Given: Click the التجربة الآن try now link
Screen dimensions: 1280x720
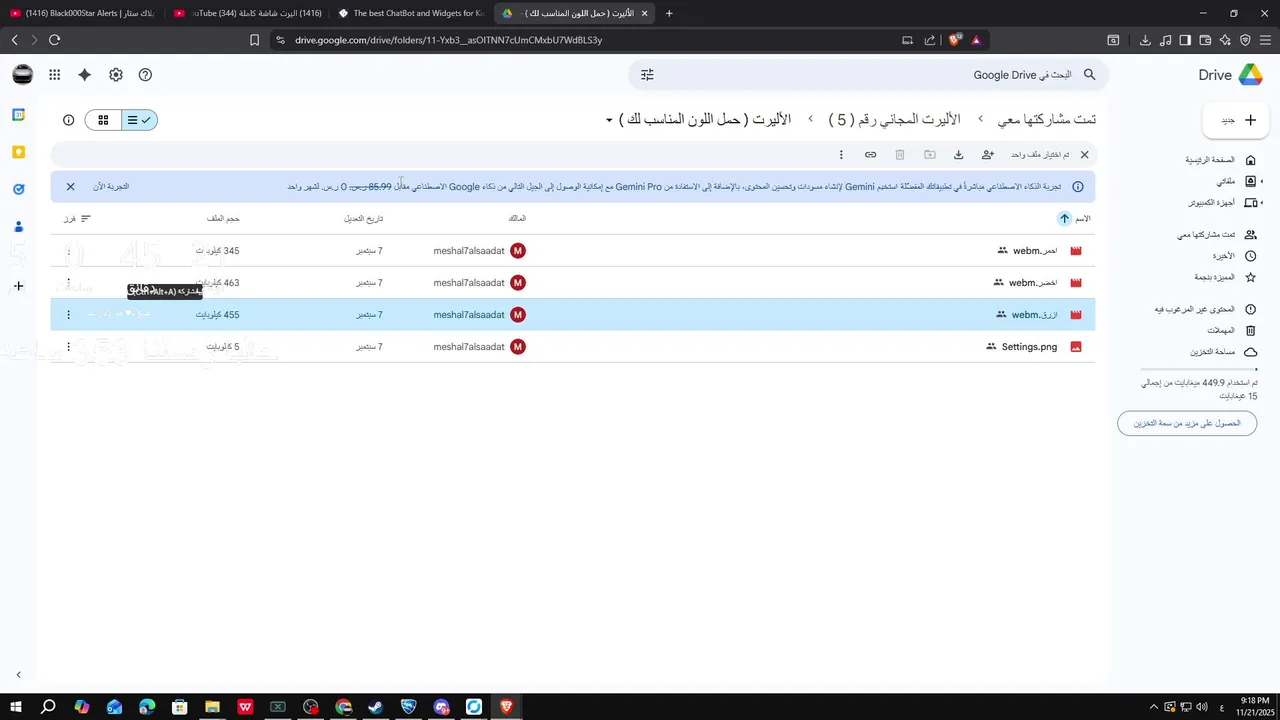Looking at the screenshot, I should coord(111,187).
